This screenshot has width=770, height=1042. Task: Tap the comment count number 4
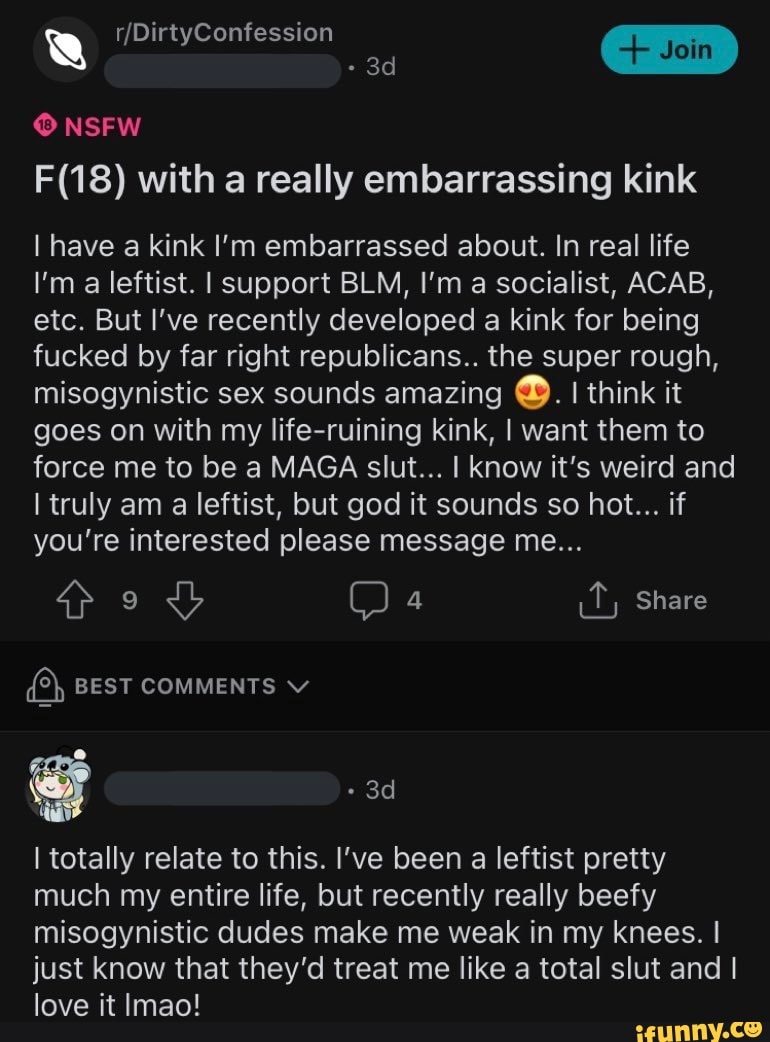pyautogui.click(x=414, y=600)
